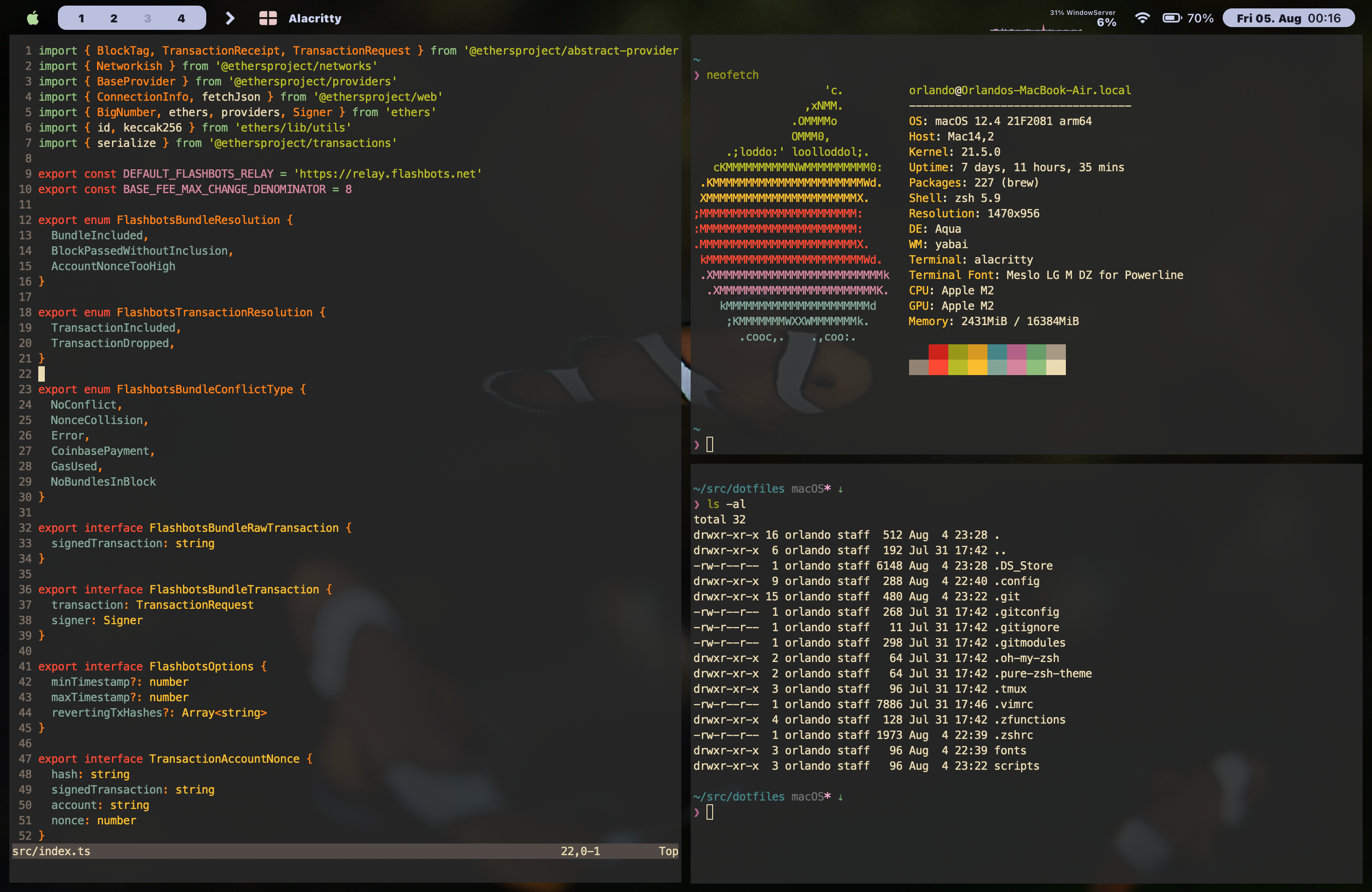Screen dimensions: 1372x892
Task: Click the 'https://relay.flashbots.net' string
Action: [x=388, y=174]
